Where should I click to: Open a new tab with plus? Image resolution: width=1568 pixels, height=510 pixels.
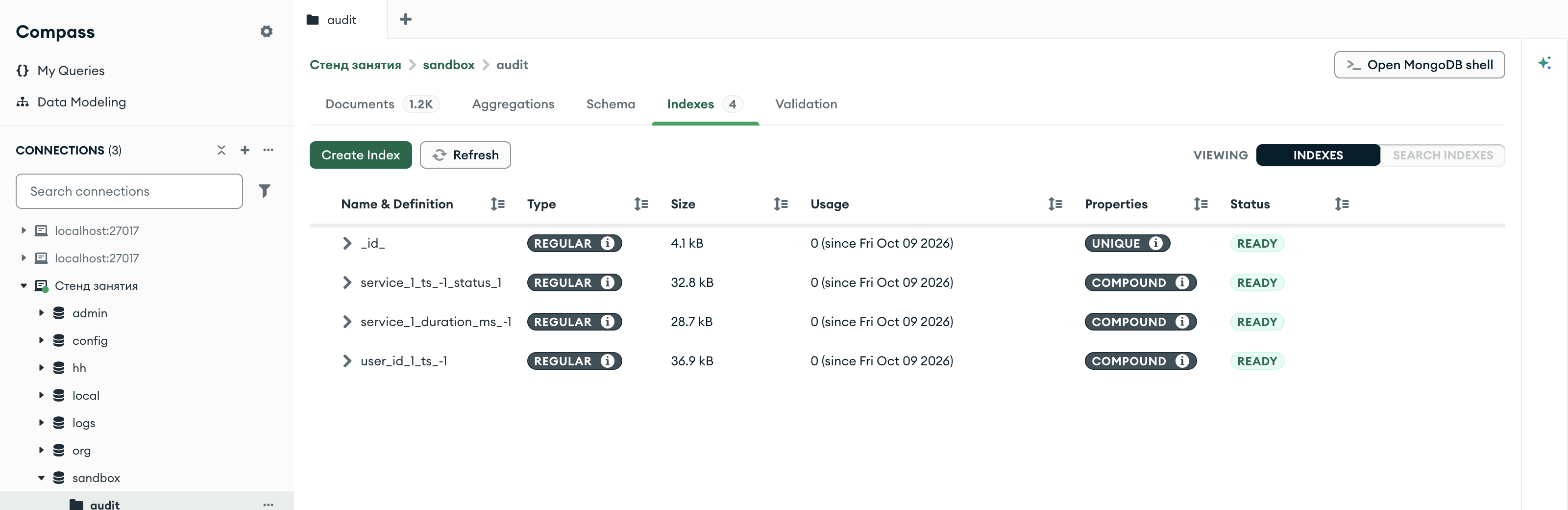pyautogui.click(x=405, y=20)
